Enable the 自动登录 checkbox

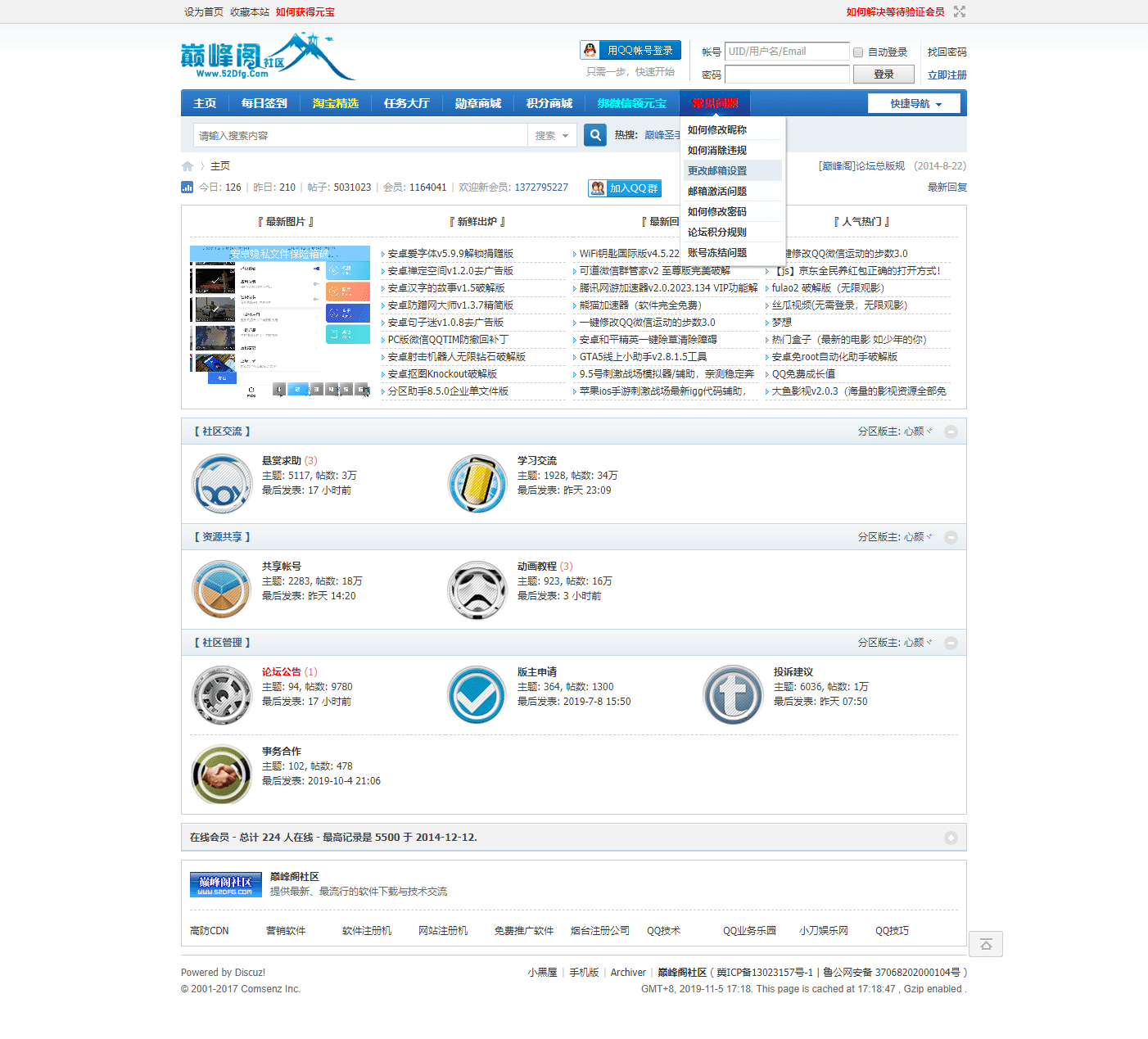(x=858, y=52)
